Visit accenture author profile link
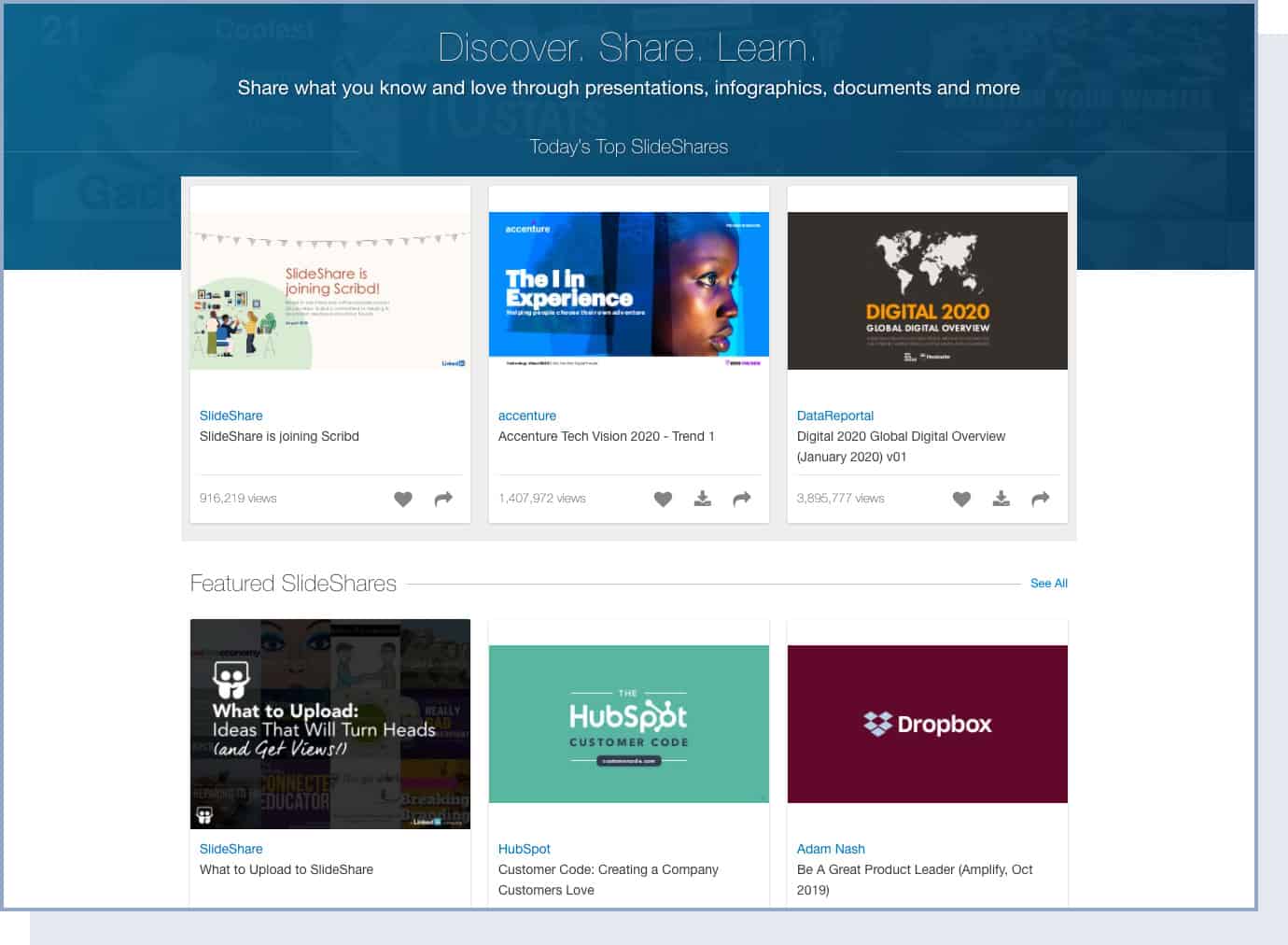1288x945 pixels. 526,416
